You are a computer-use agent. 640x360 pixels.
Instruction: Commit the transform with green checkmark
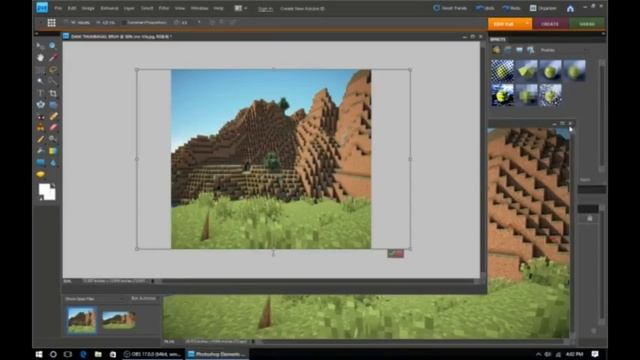[x=391, y=253]
